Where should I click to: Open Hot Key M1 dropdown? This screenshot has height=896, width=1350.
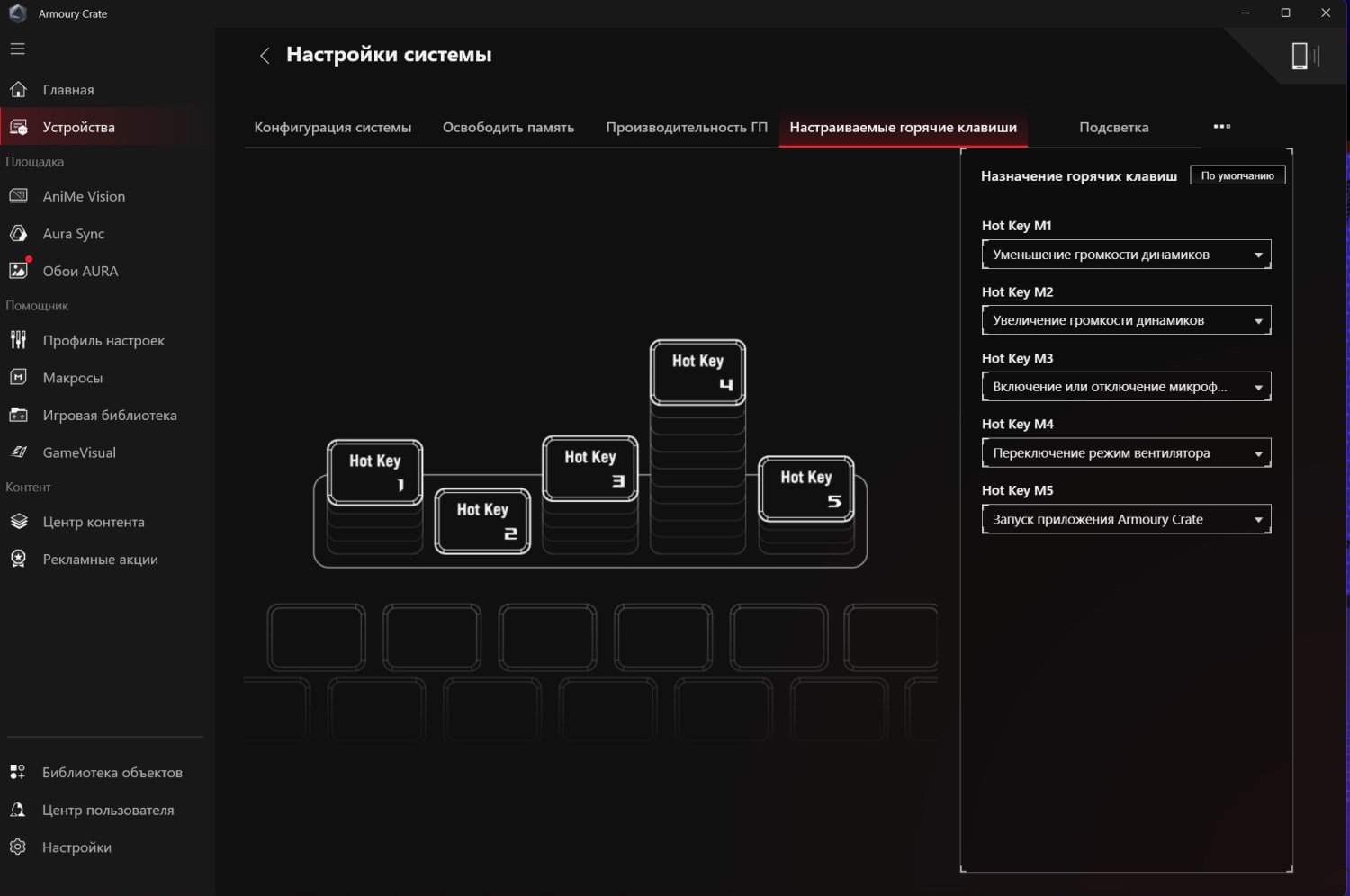(x=1127, y=255)
